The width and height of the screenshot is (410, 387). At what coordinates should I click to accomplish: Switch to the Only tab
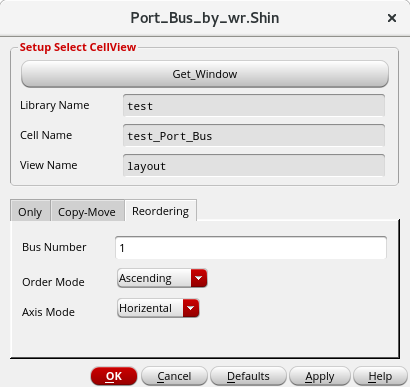click(x=30, y=212)
